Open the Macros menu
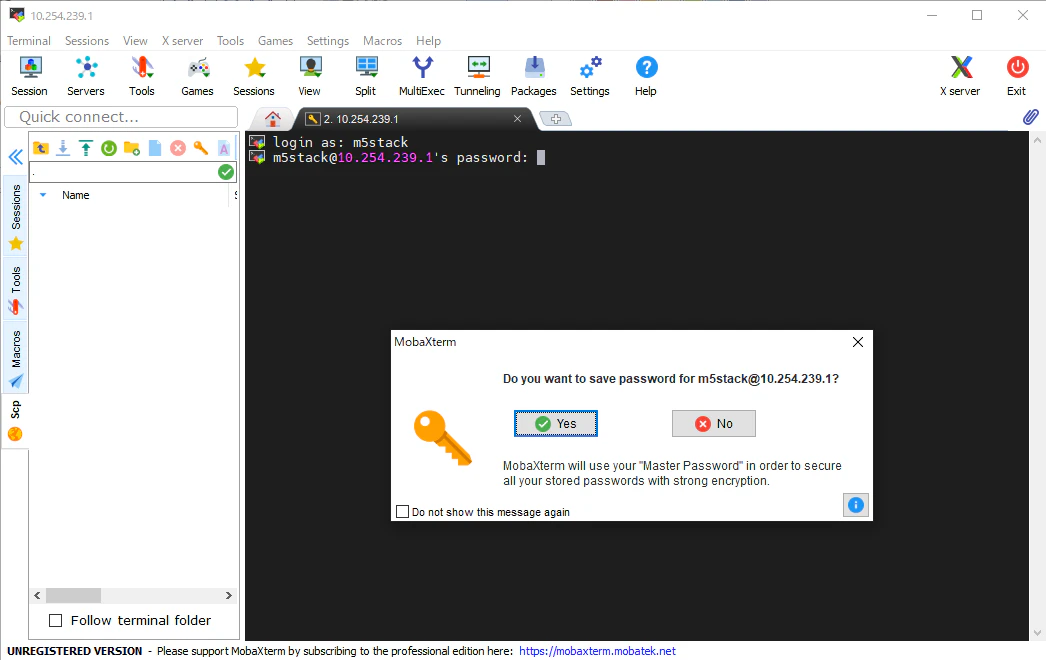The height and width of the screenshot is (660, 1046). (x=382, y=41)
